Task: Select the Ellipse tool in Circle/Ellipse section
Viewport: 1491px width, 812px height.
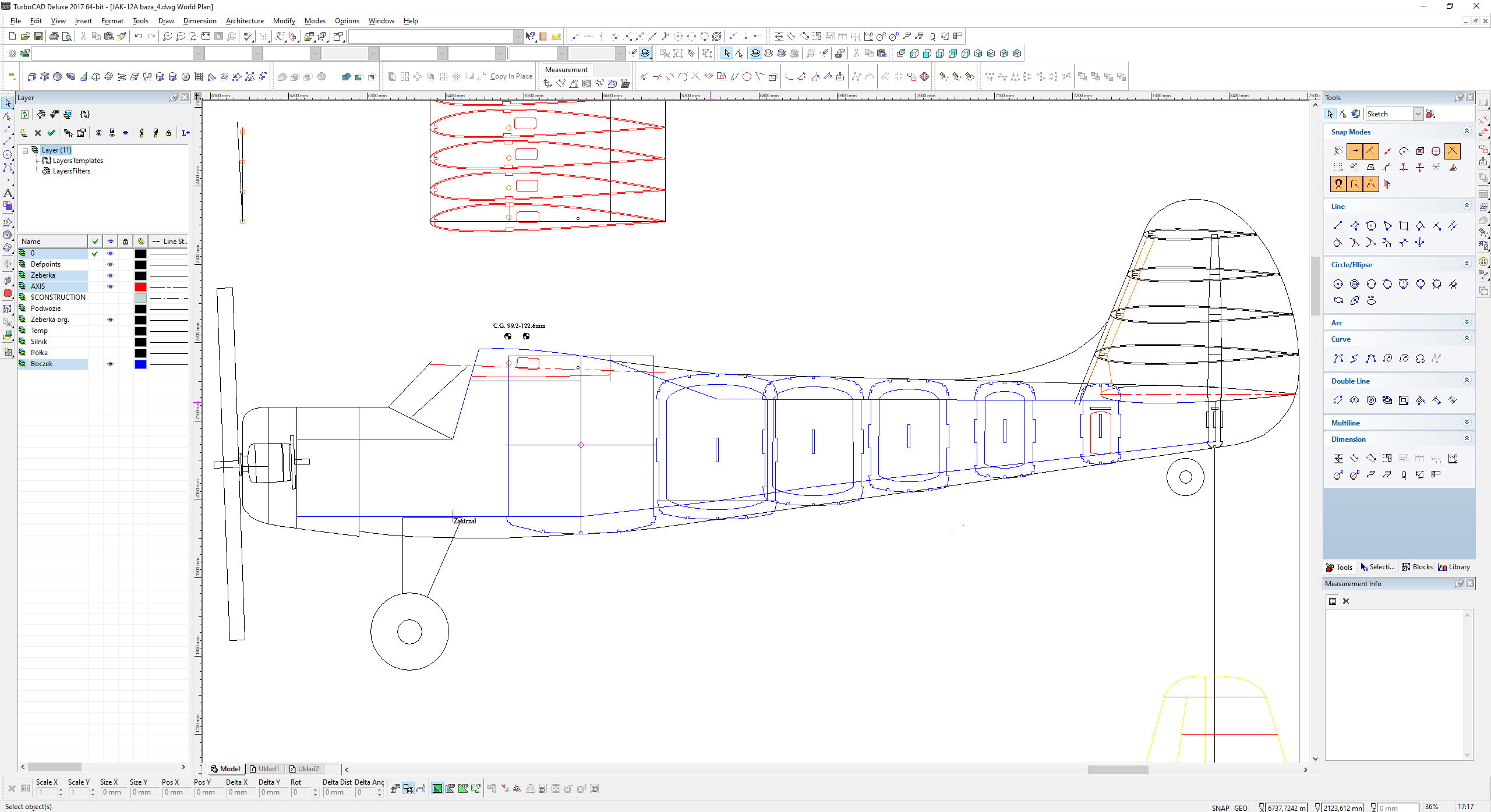Action: 1338,300
